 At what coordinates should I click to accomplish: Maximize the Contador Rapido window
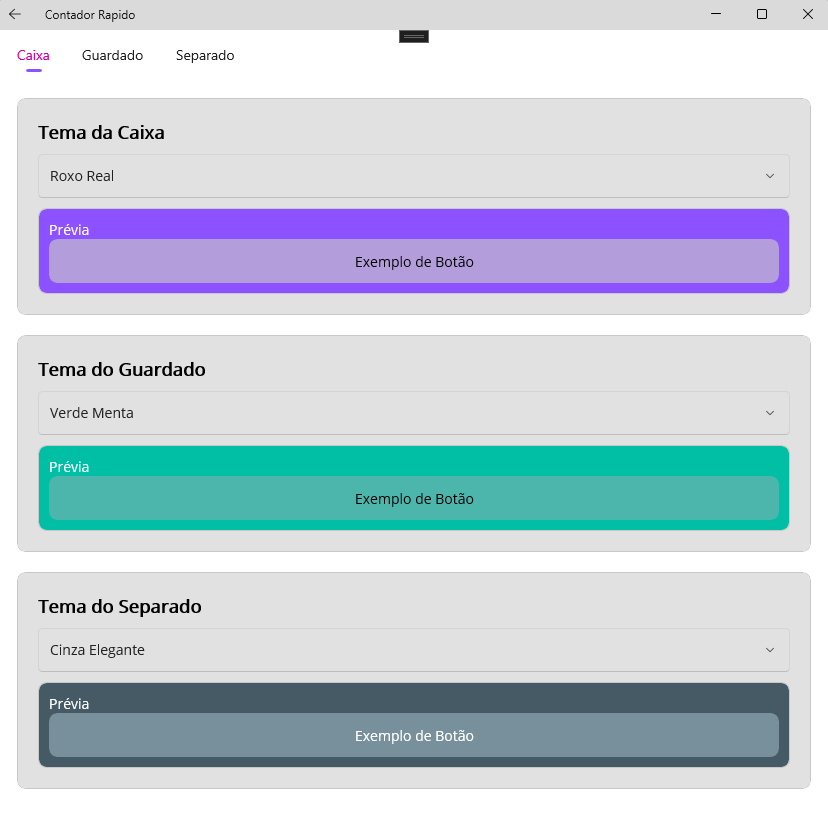pos(762,15)
